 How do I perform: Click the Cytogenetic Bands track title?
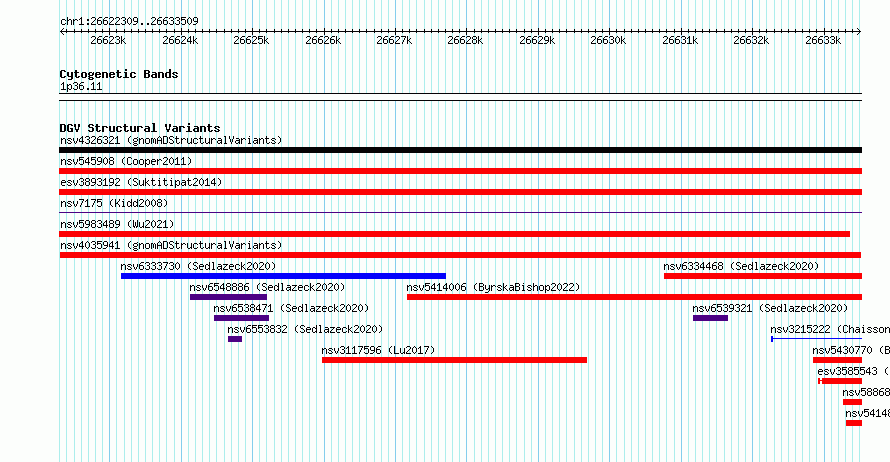(119, 74)
